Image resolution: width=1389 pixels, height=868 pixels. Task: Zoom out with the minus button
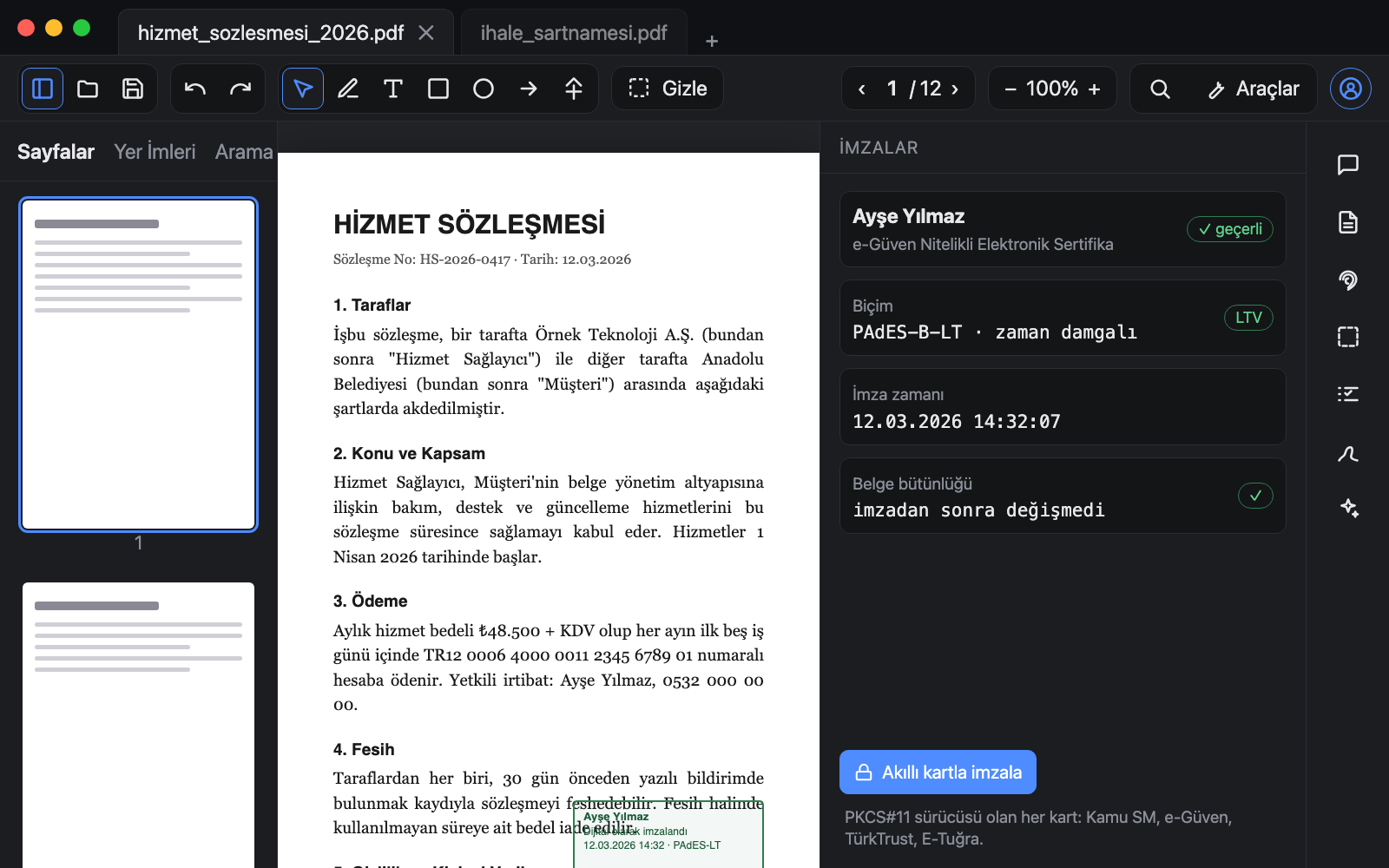point(1010,89)
